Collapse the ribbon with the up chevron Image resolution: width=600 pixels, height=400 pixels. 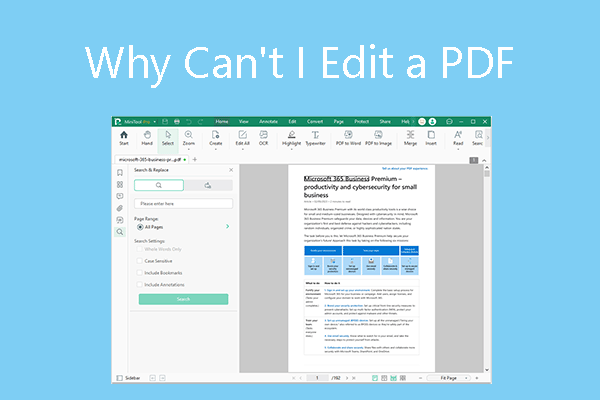point(484,160)
